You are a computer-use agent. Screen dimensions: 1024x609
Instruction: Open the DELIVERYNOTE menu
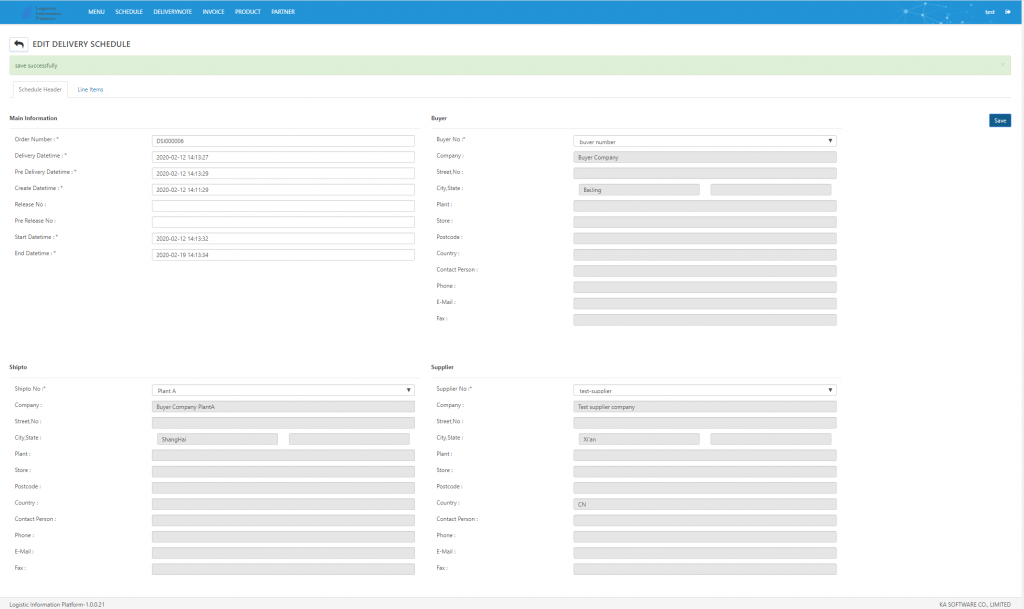coord(172,12)
